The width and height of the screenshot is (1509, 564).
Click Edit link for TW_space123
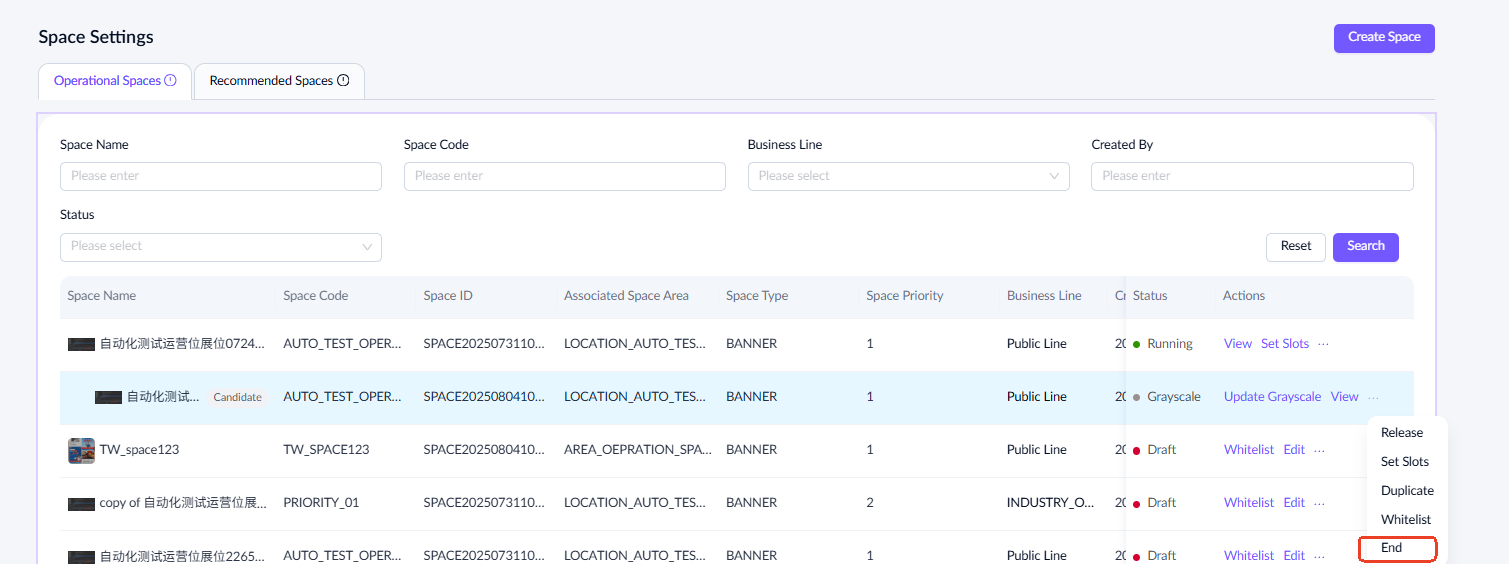click(x=1294, y=450)
